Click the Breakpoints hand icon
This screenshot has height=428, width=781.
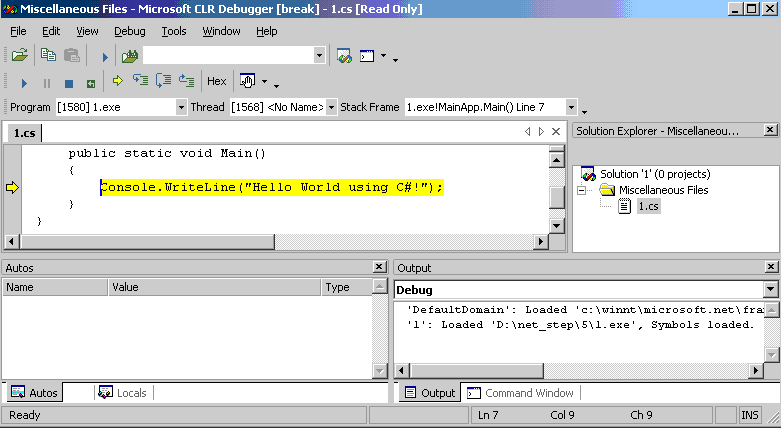[247, 81]
